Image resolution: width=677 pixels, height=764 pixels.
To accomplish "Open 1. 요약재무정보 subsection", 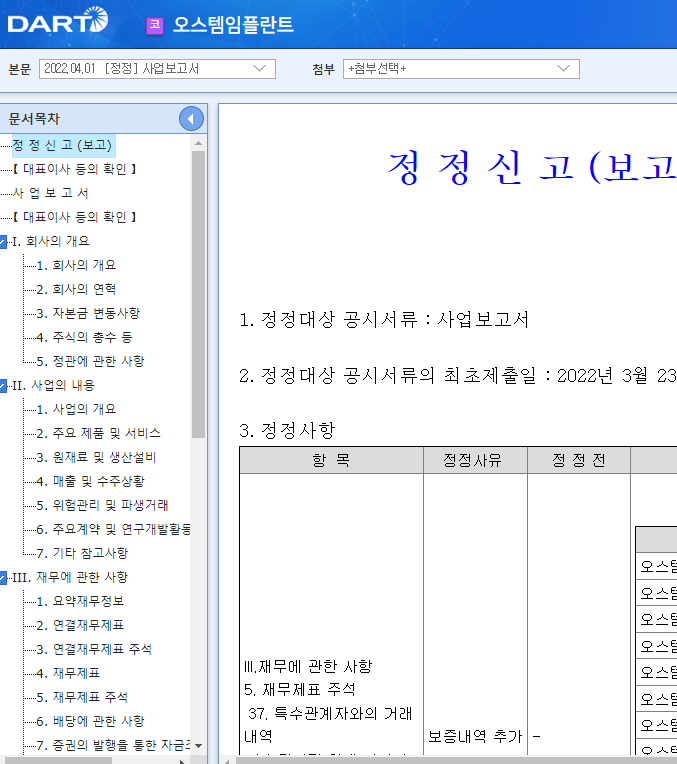I will (80, 601).
